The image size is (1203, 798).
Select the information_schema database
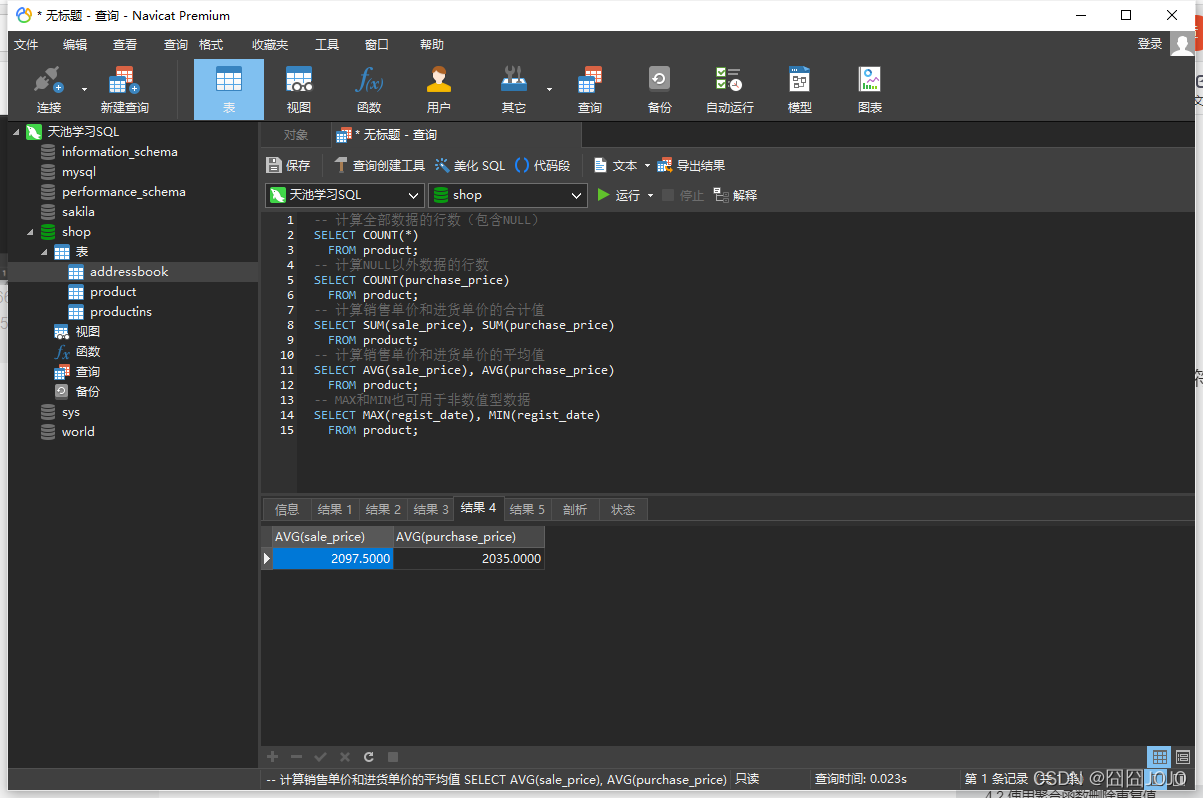tap(119, 152)
